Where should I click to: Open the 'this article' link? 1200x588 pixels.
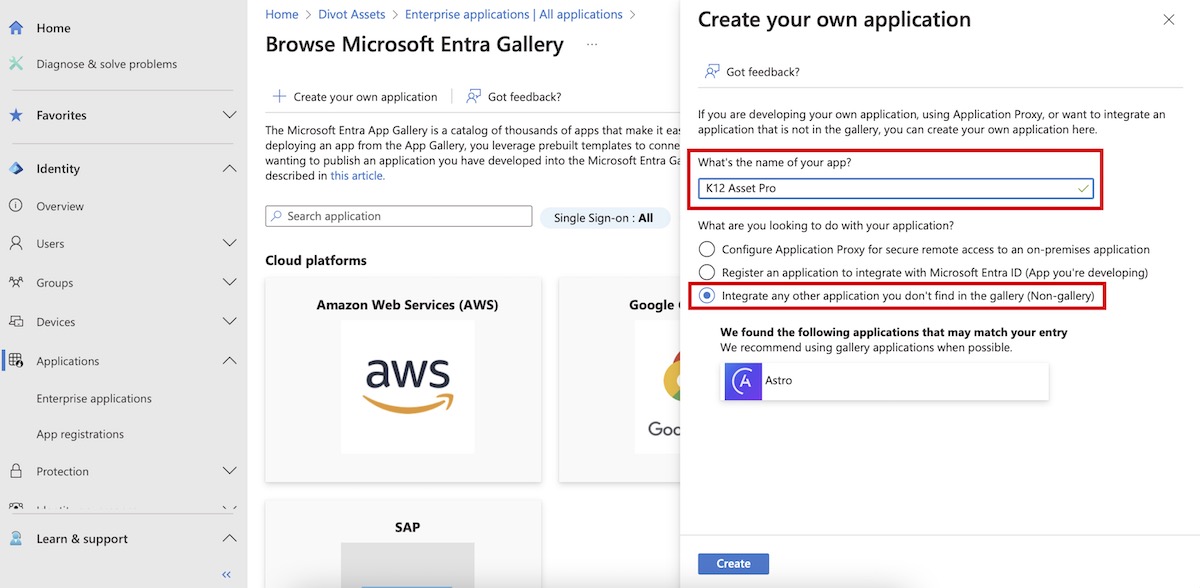[357, 176]
